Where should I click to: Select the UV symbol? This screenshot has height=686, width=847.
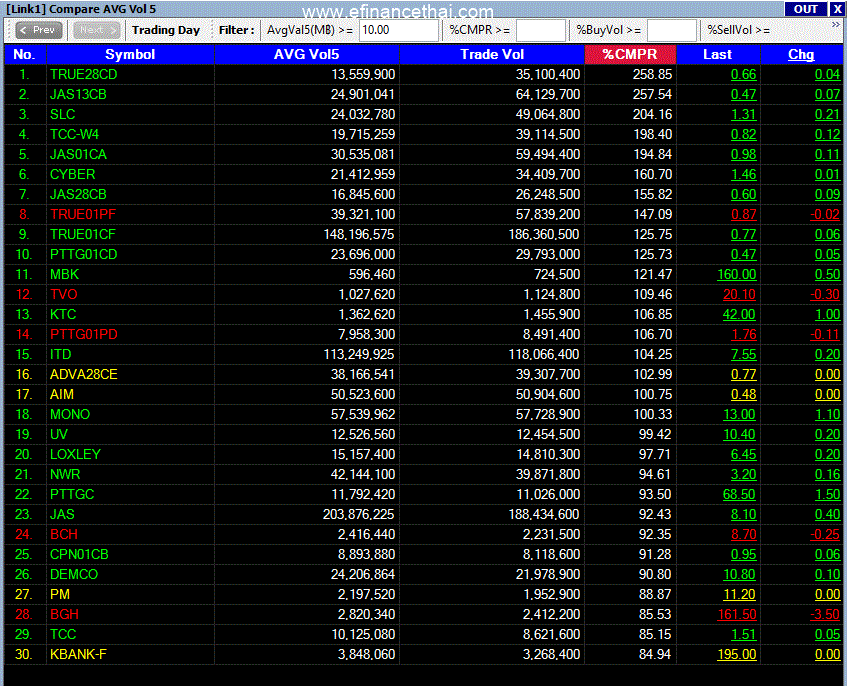point(59,434)
